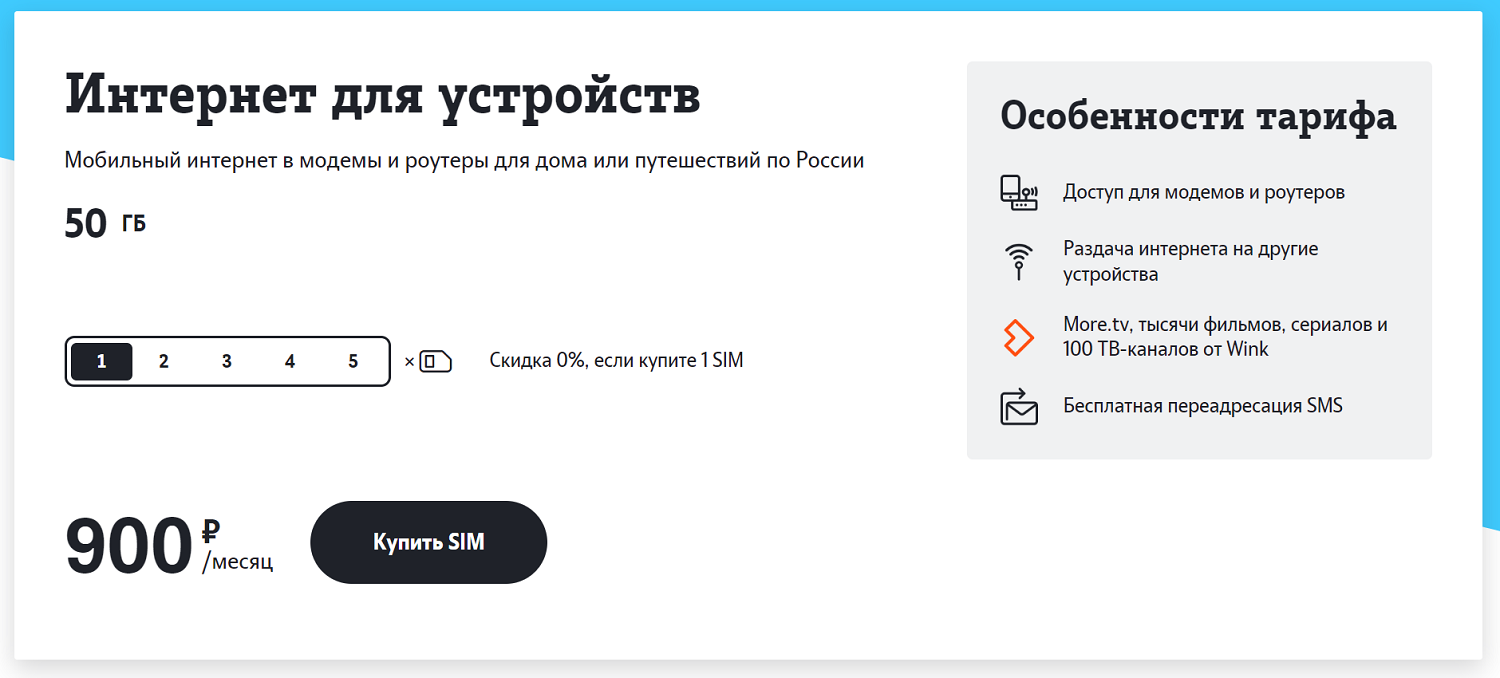Click the orange Wink service icon
The width and height of the screenshot is (1500, 678).
(1019, 337)
